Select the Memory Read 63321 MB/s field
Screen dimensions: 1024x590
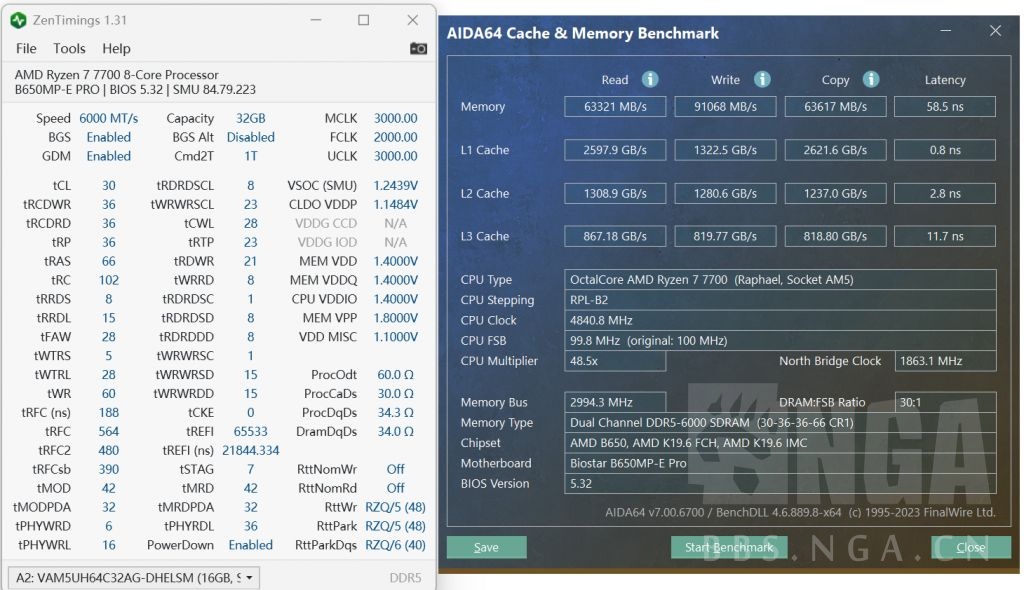[615, 107]
